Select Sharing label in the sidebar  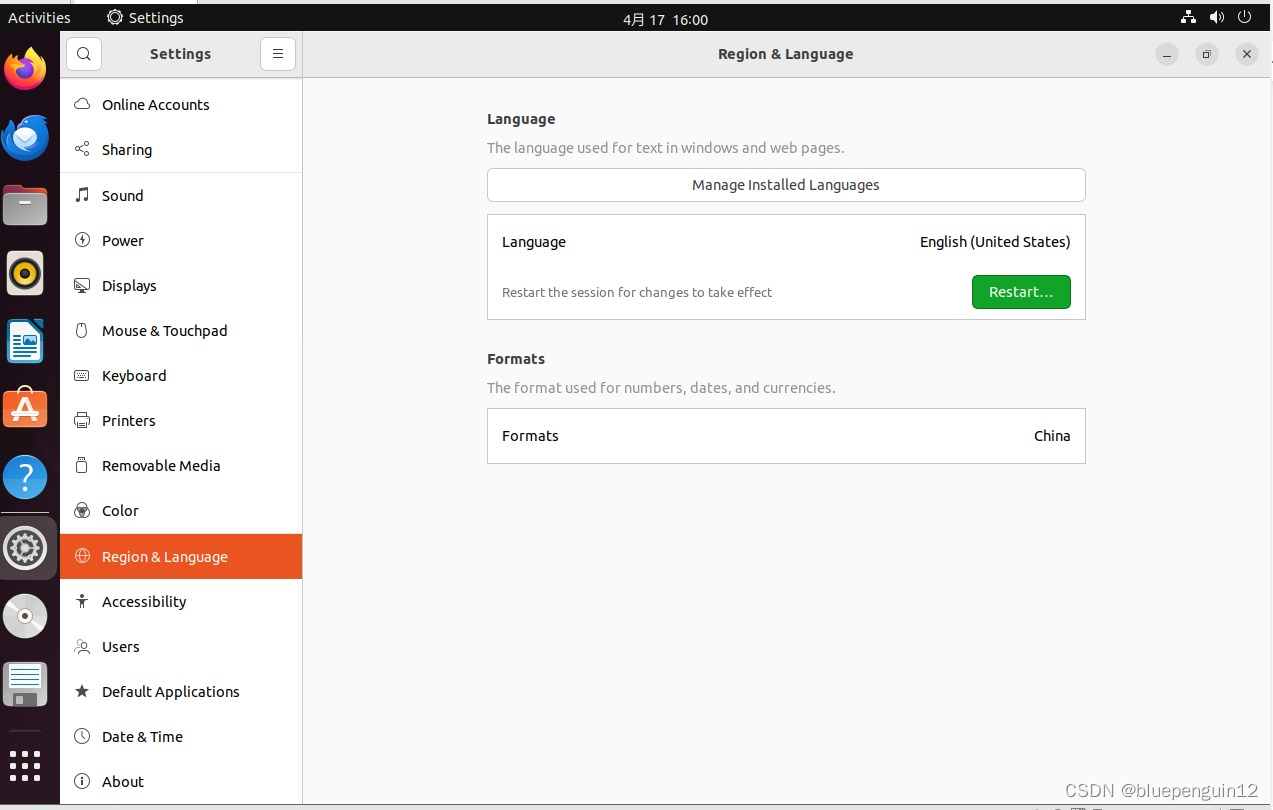(127, 149)
